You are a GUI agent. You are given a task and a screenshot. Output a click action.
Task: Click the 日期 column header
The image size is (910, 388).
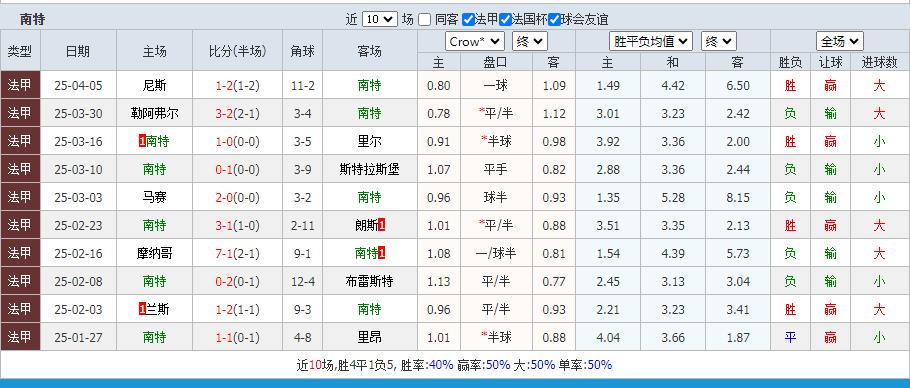78,51
